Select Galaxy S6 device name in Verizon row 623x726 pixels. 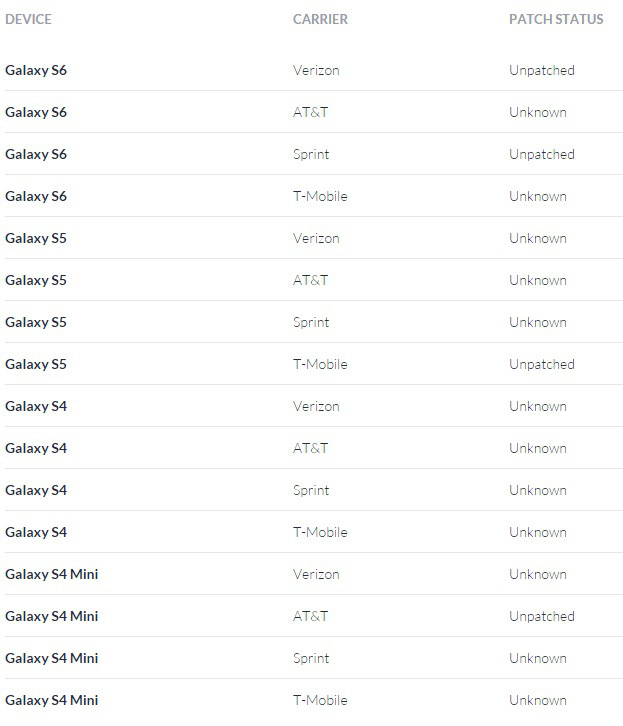pos(36,71)
